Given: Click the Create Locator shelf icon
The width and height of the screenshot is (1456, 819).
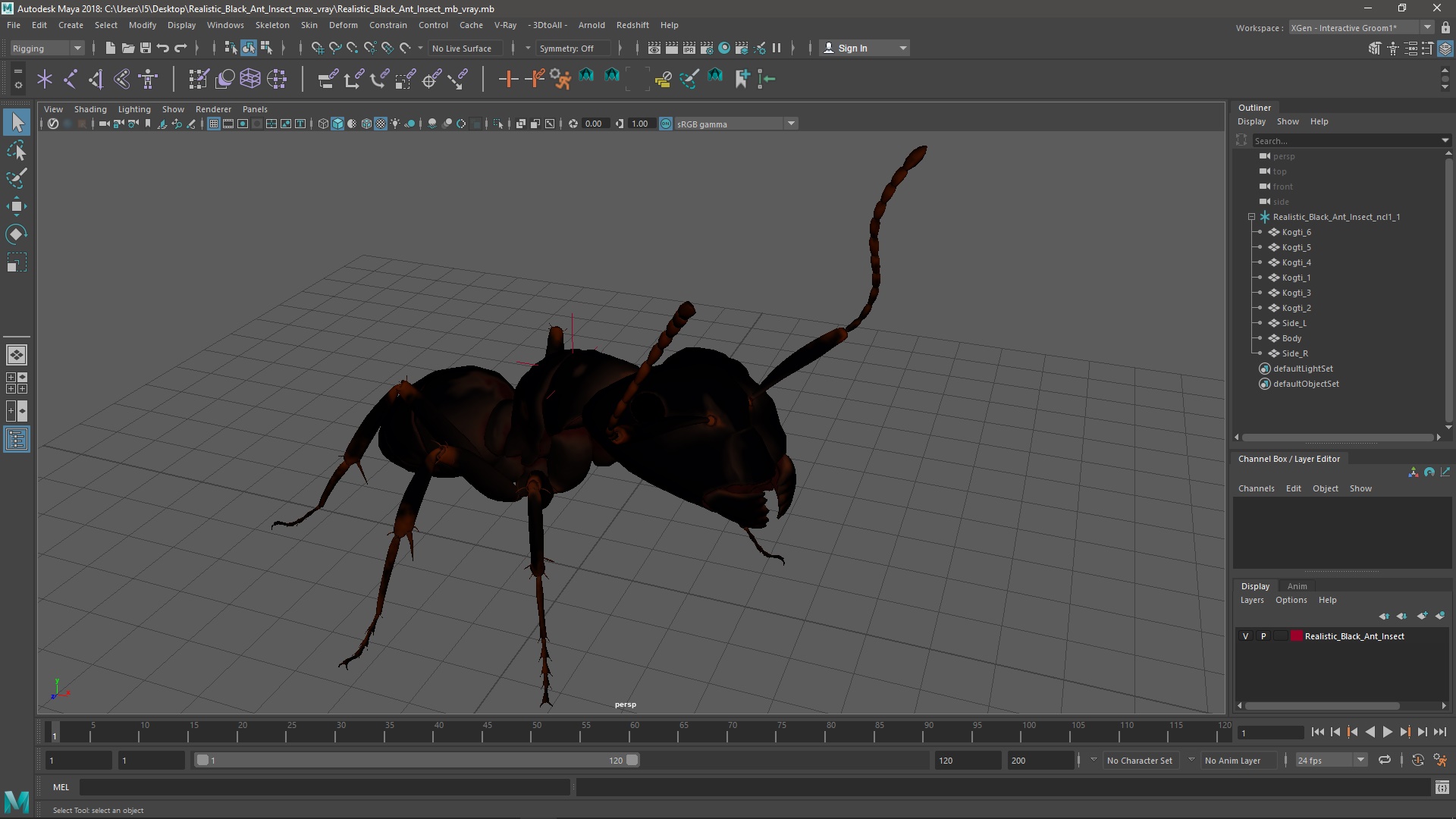Looking at the screenshot, I should tap(45, 78).
